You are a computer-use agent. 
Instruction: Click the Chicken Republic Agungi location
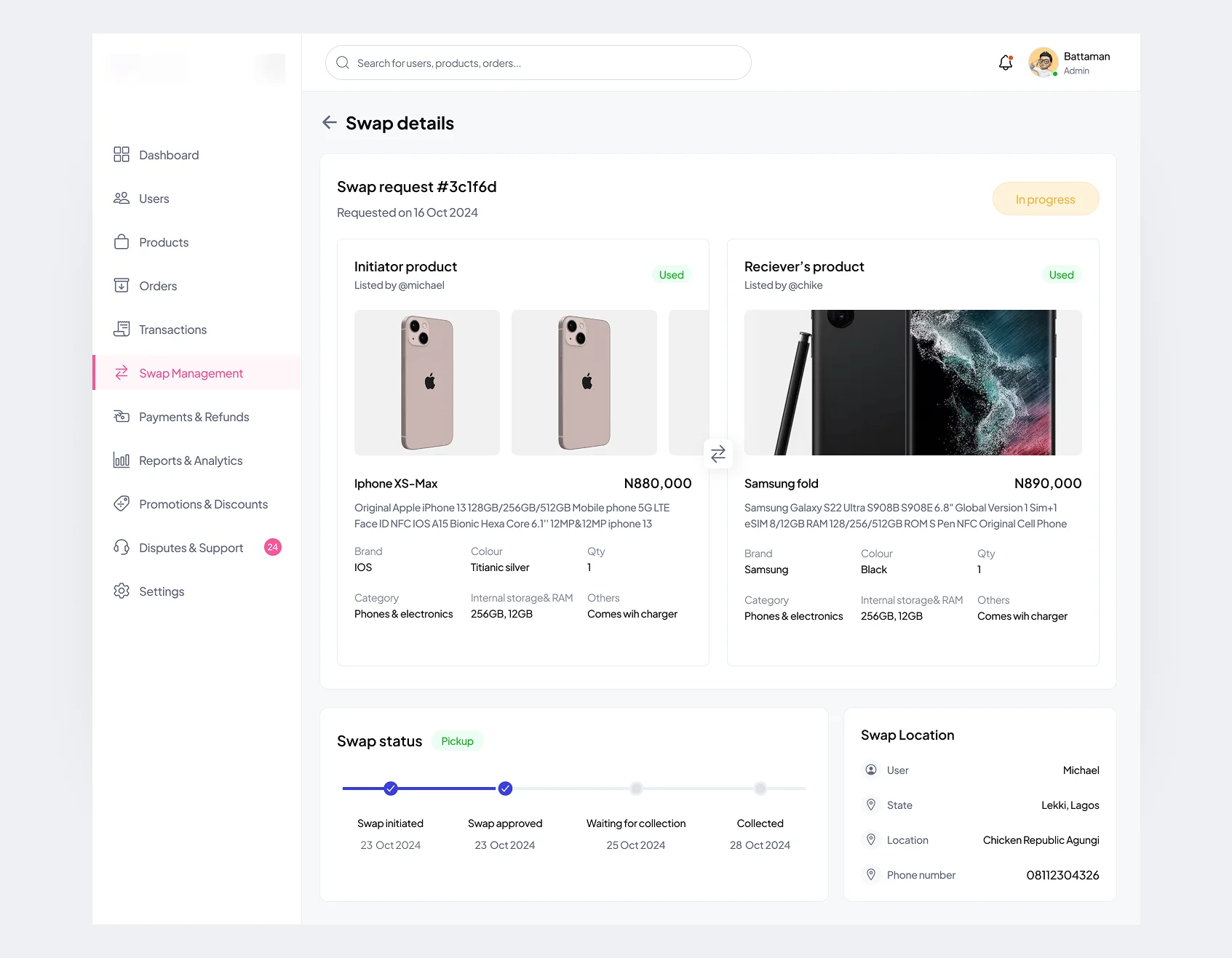1041,840
